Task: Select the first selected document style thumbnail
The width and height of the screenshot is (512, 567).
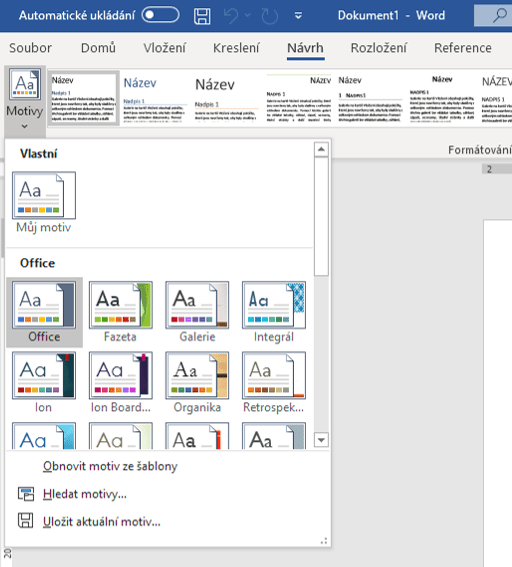Action: [x=83, y=98]
